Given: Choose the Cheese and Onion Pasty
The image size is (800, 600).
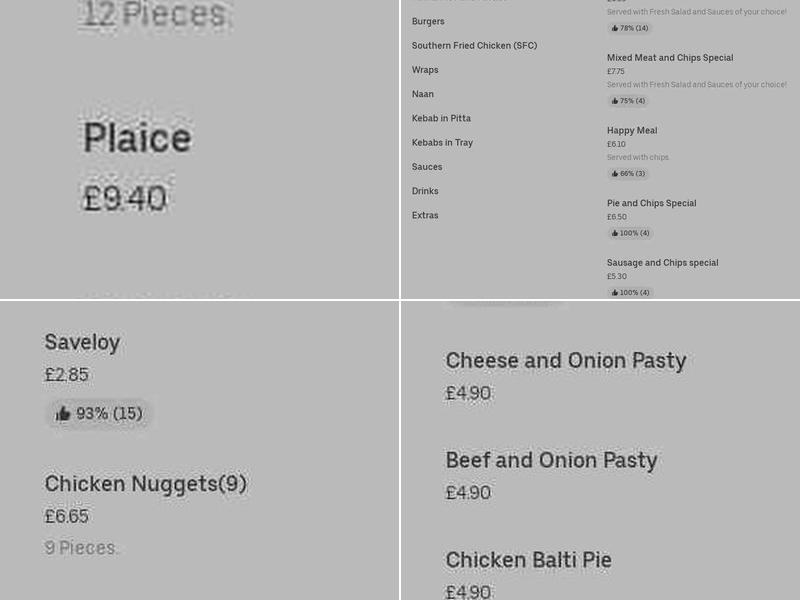Looking at the screenshot, I should (566, 360).
